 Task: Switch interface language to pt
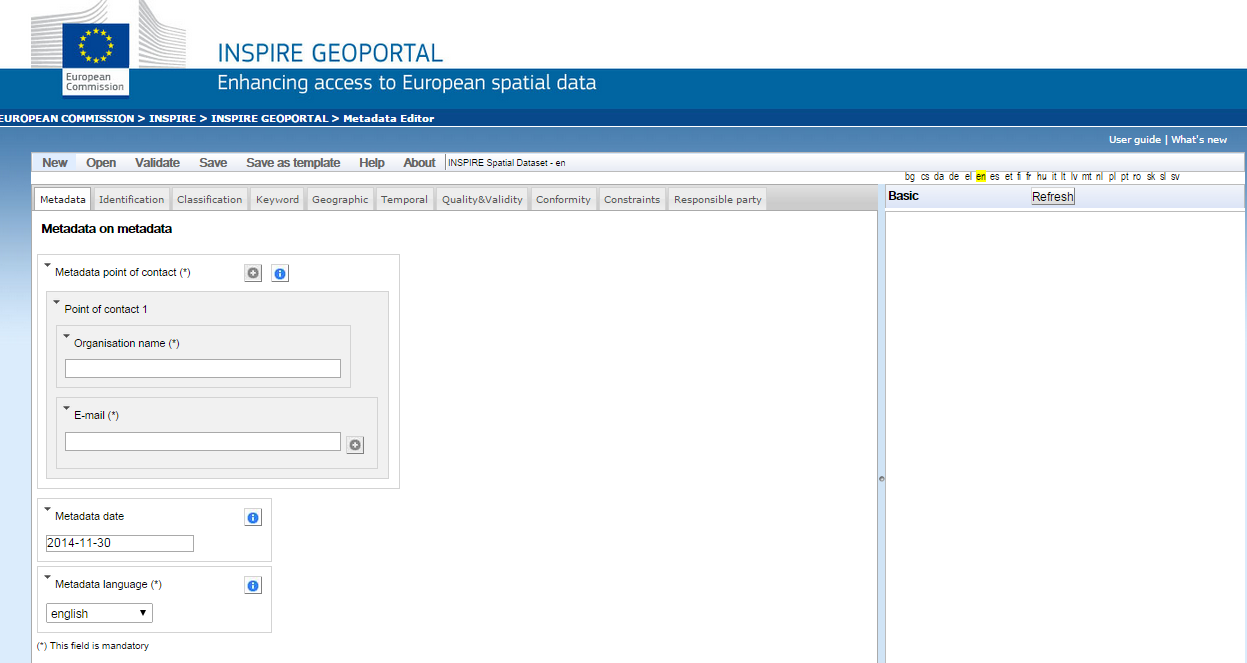pos(1125,177)
